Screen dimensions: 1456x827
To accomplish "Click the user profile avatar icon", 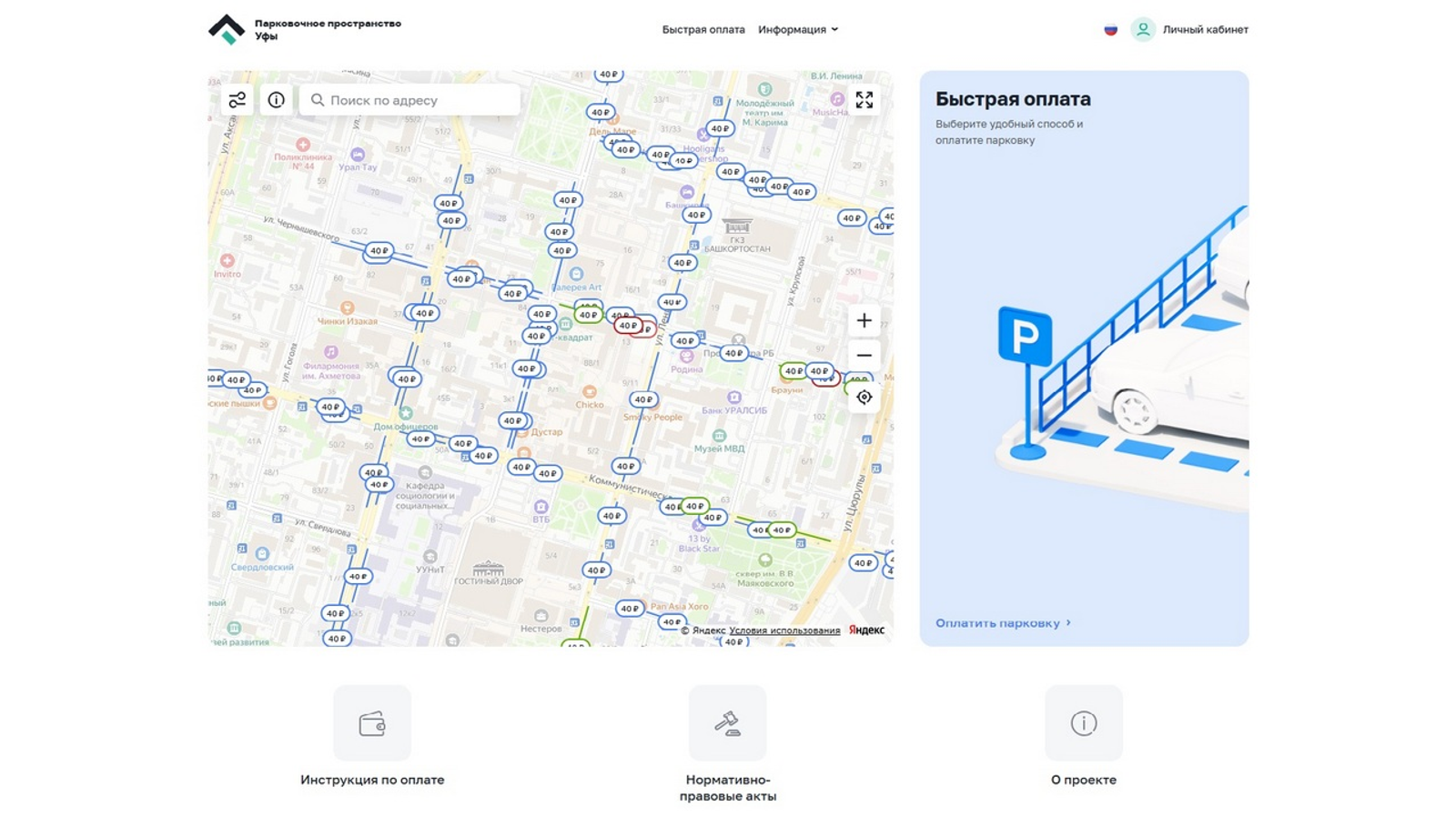I will point(1142,30).
